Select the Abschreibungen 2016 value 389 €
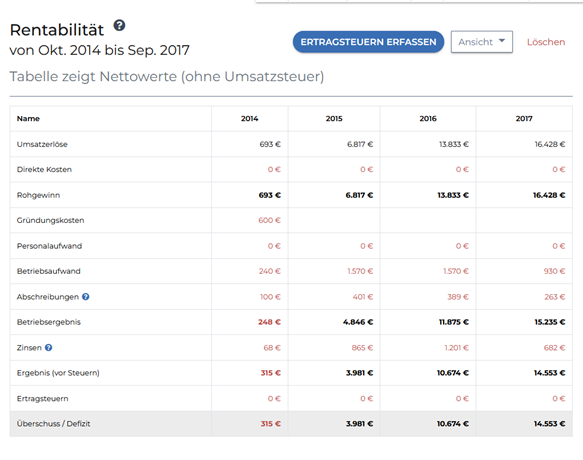This screenshot has width=583, height=460. [458, 297]
